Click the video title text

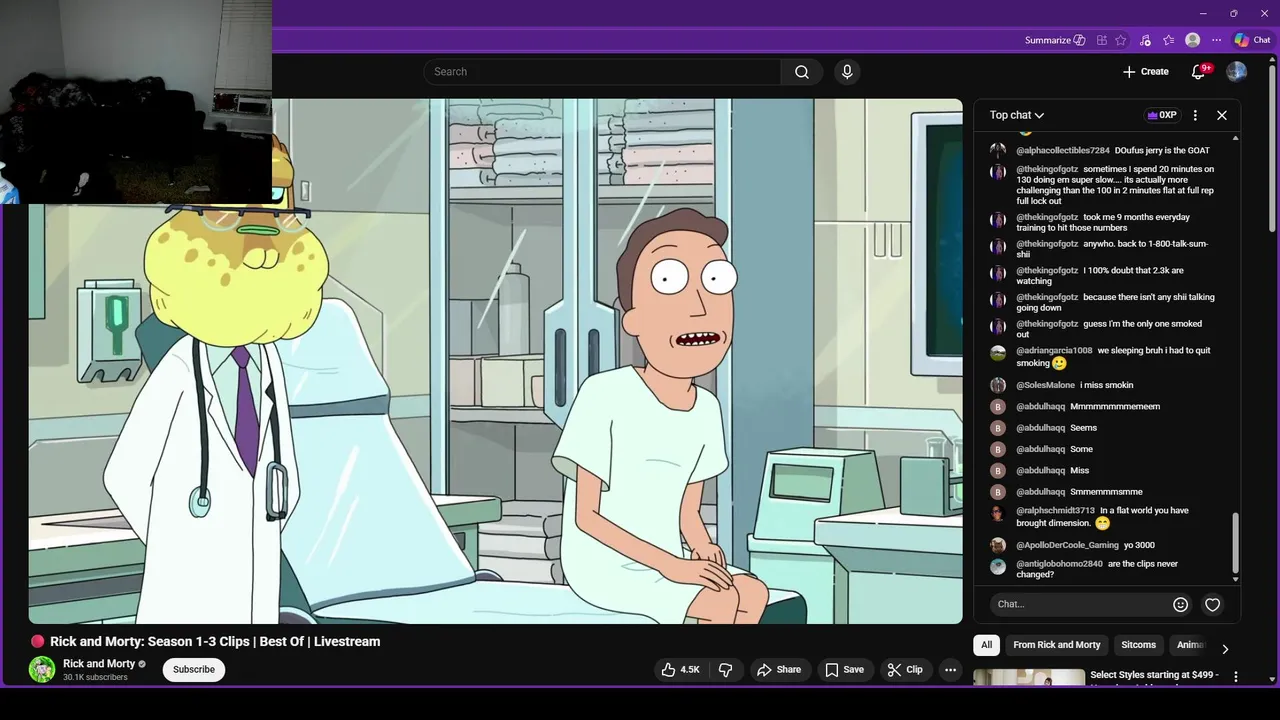(215, 642)
